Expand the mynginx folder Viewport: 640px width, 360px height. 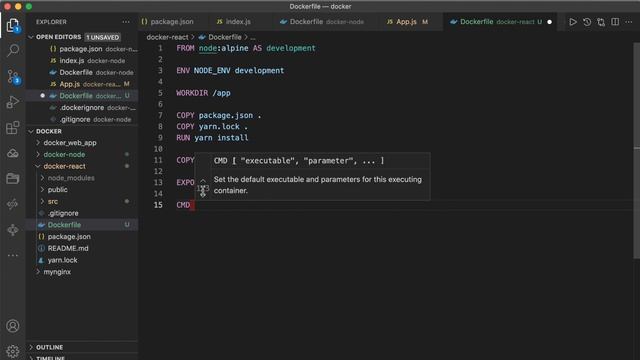tap(57, 271)
